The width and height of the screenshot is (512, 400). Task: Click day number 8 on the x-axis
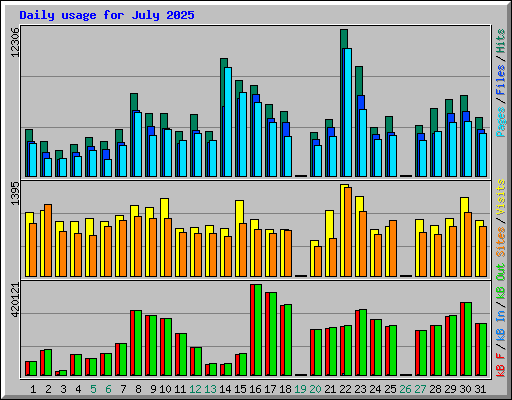click(x=138, y=389)
